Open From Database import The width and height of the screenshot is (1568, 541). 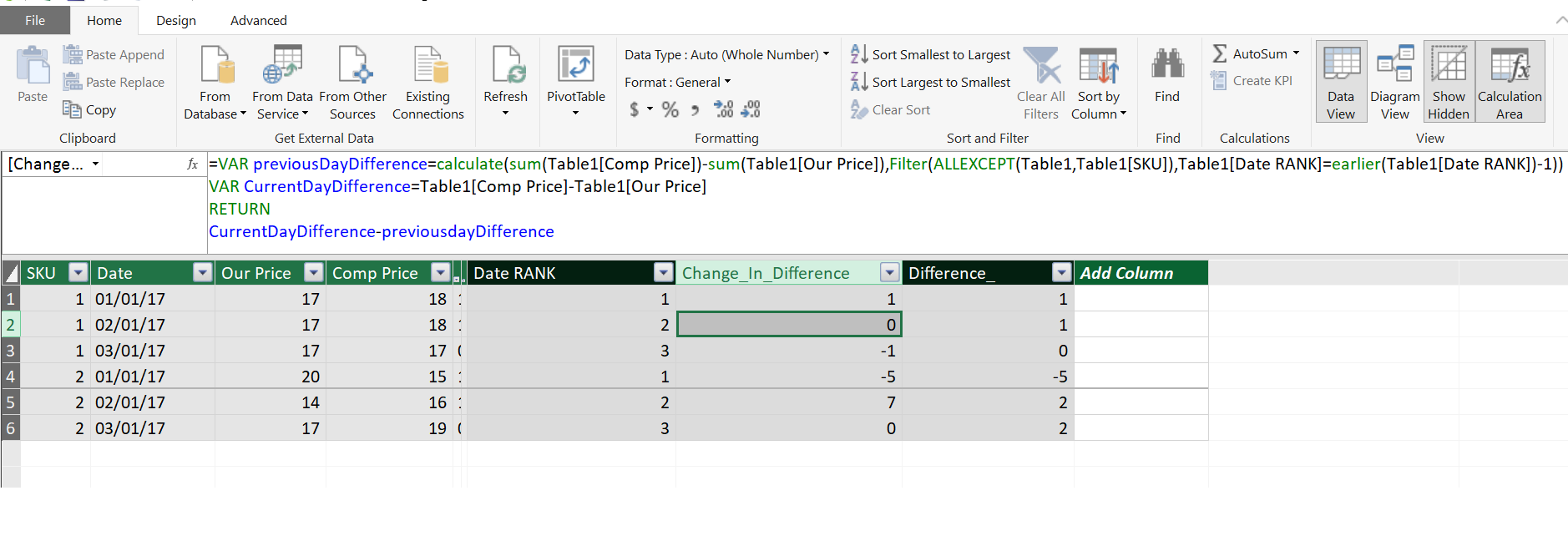point(215,83)
